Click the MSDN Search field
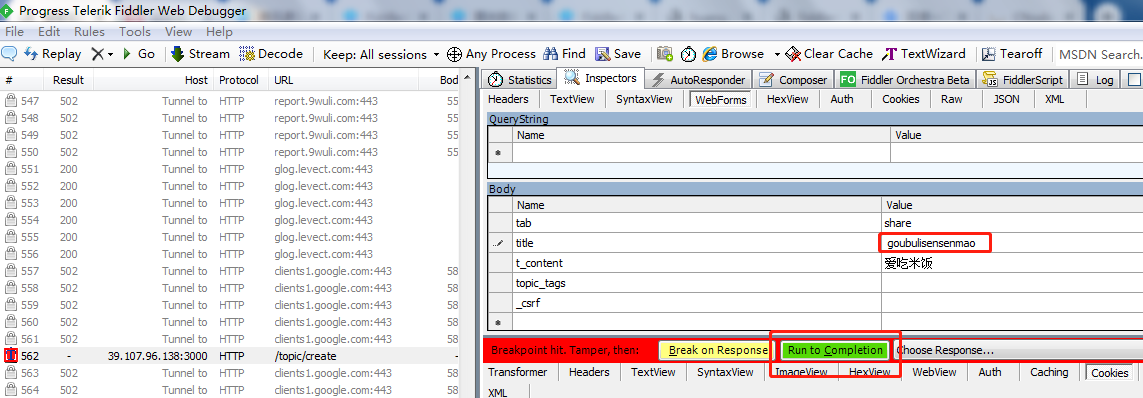This screenshot has height=398, width=1143. pos(1100,55)
